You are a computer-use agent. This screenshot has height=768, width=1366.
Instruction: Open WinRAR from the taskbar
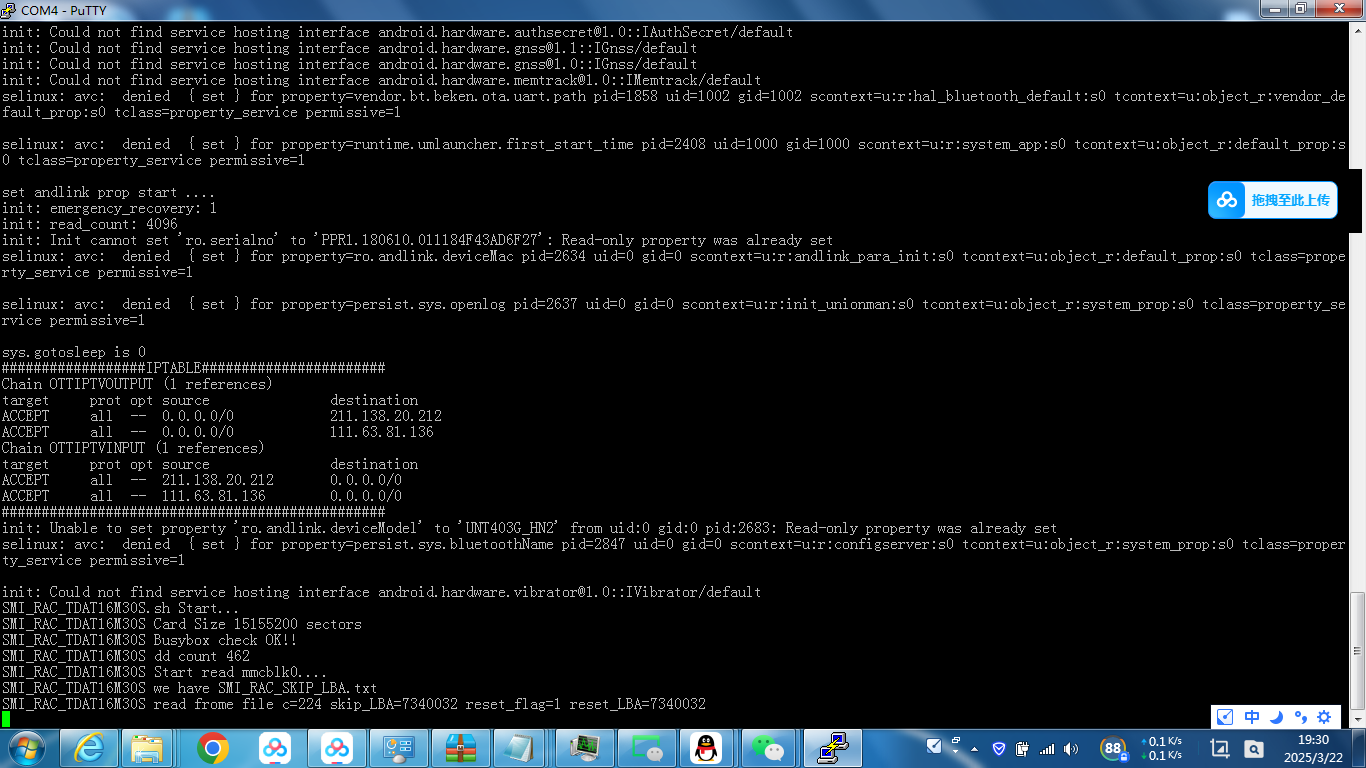click(461, 747)
